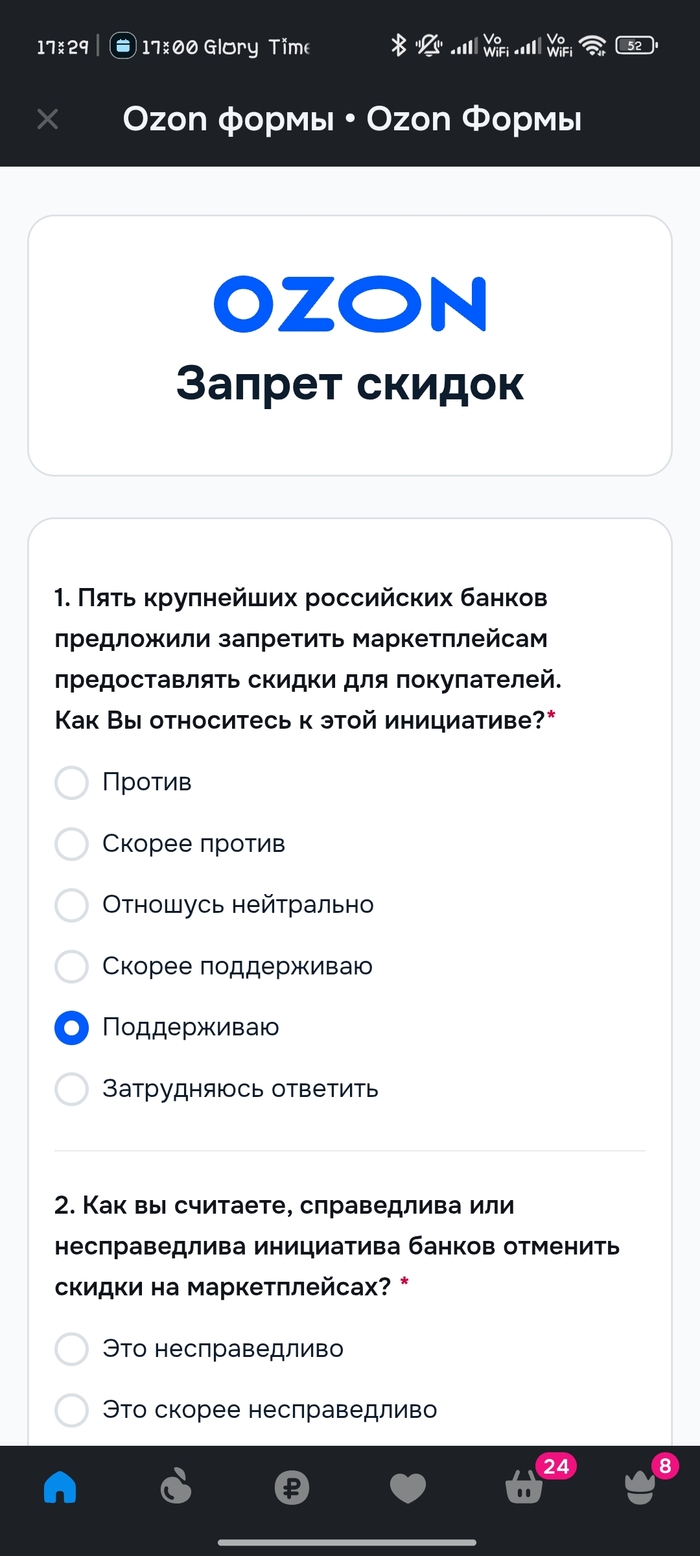Viewport: 700px width, 1556px height.
Task: Select the "Против" radio option
Action: coord(71,782)
